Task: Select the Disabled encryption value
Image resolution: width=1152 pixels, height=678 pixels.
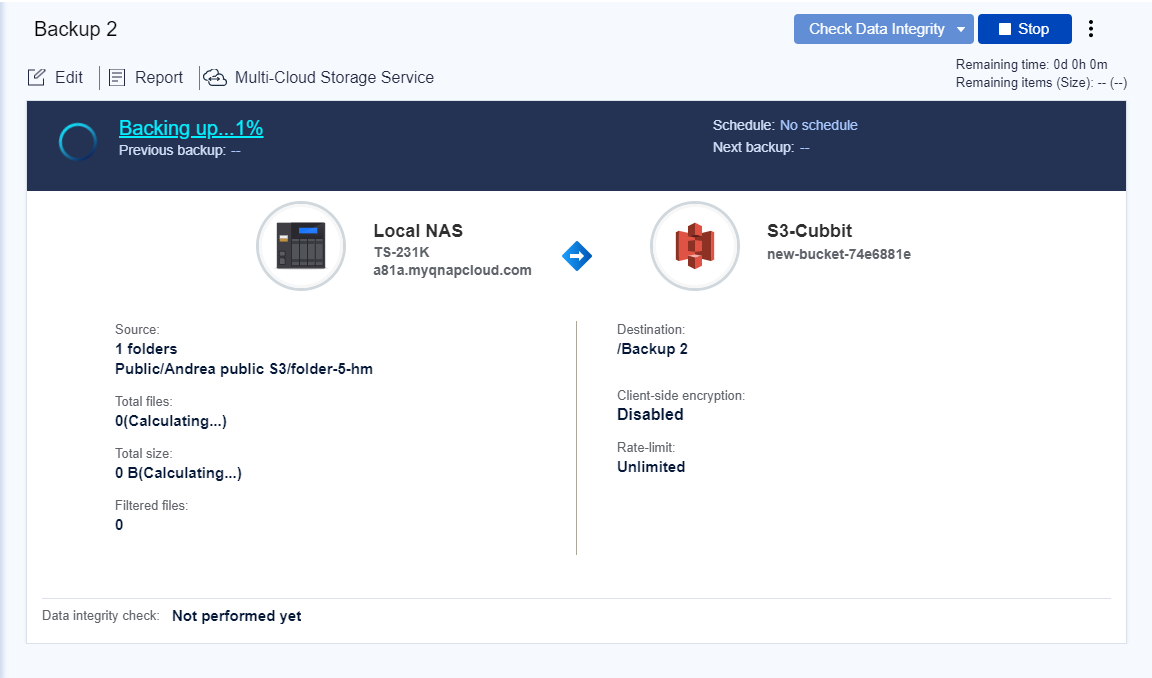Action: tap(650, 414)
